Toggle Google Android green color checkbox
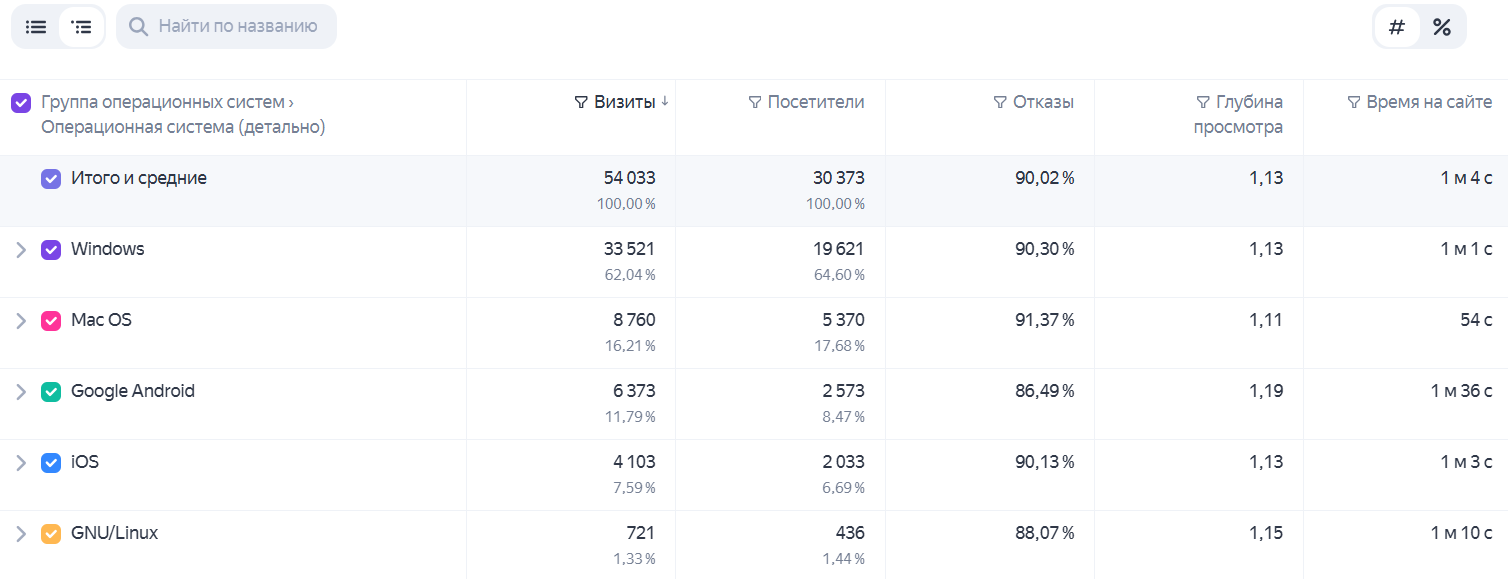The width and height of the screenshot is (1508, 579). 51,392
